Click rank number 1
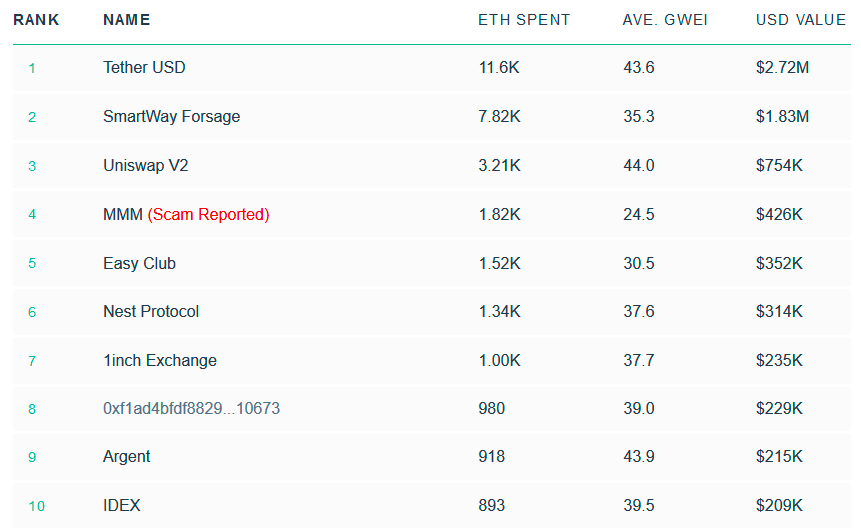Screen dimensions: 861x528 coord(32,68)
